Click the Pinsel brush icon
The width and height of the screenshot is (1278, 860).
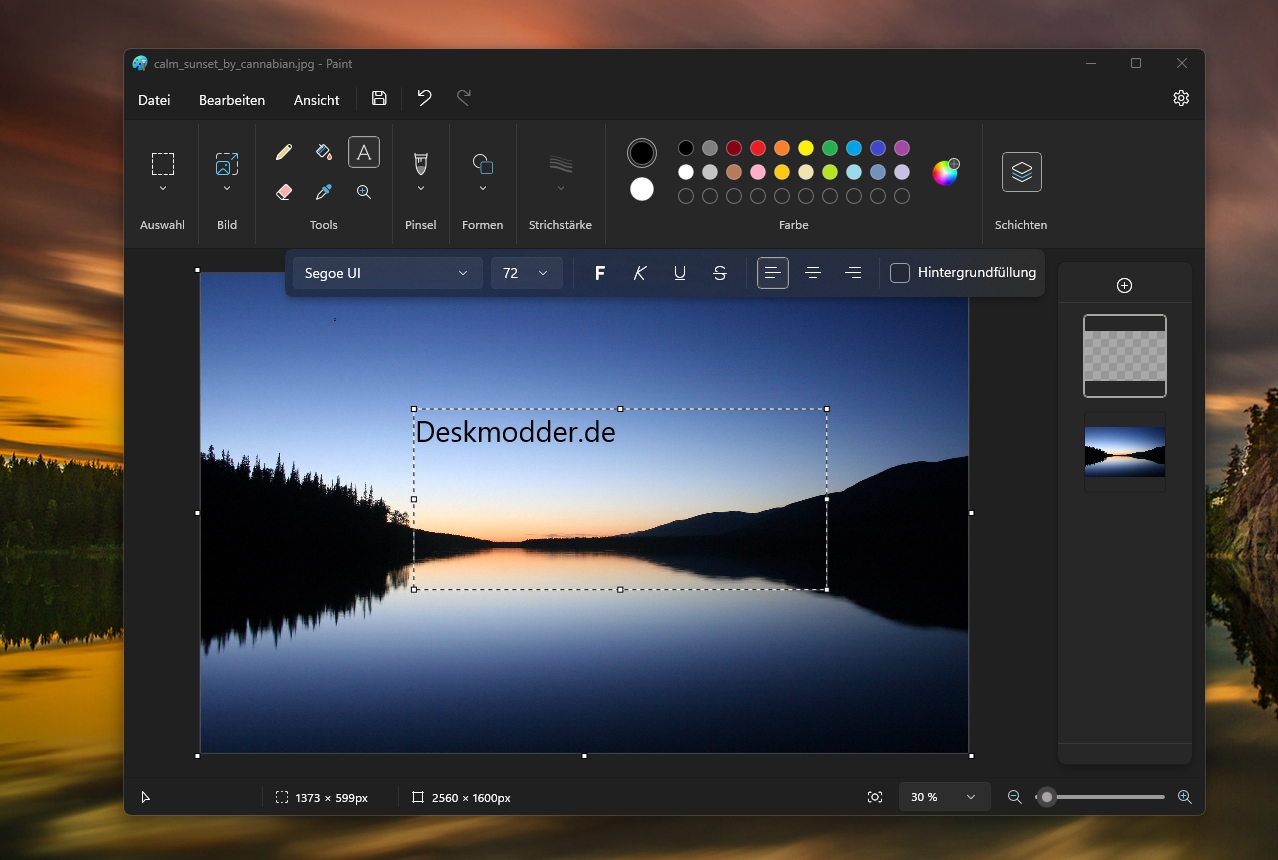point(421,163)
